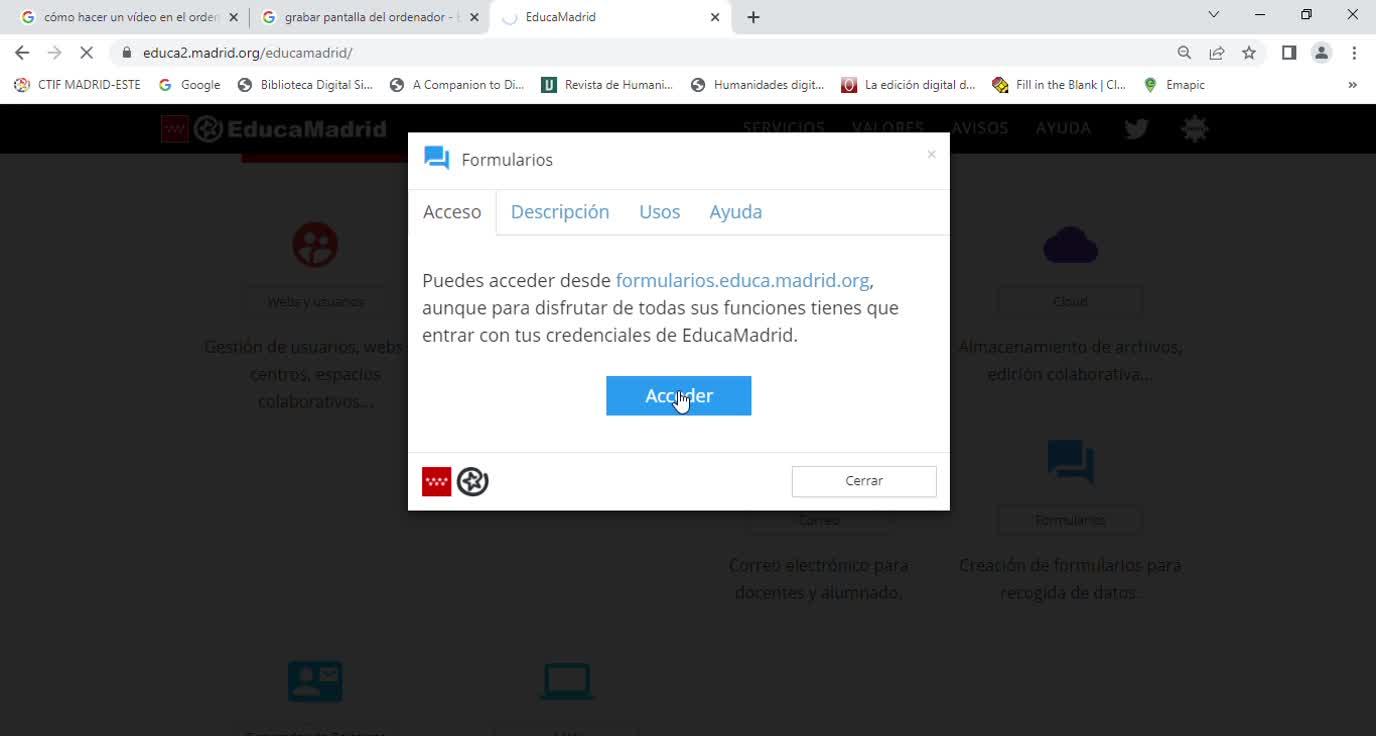Open the formularios.educa.madrid.org link

click(742, 281)
